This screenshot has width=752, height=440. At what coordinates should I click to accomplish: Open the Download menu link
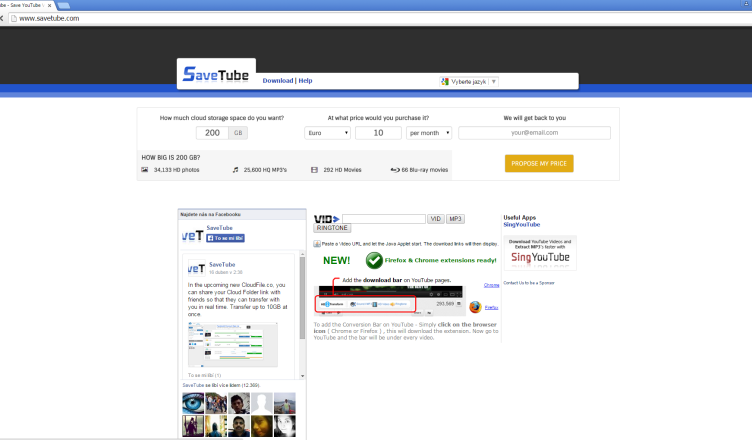[278, 81]
